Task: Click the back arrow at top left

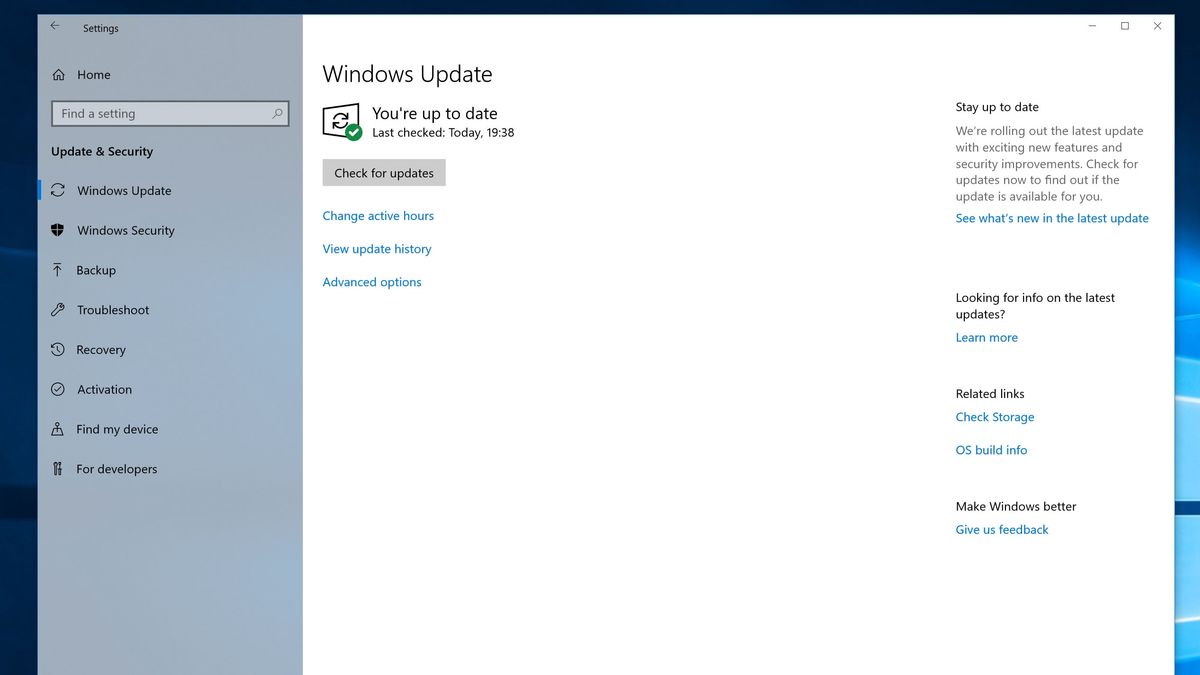Action: click(54, 27)
